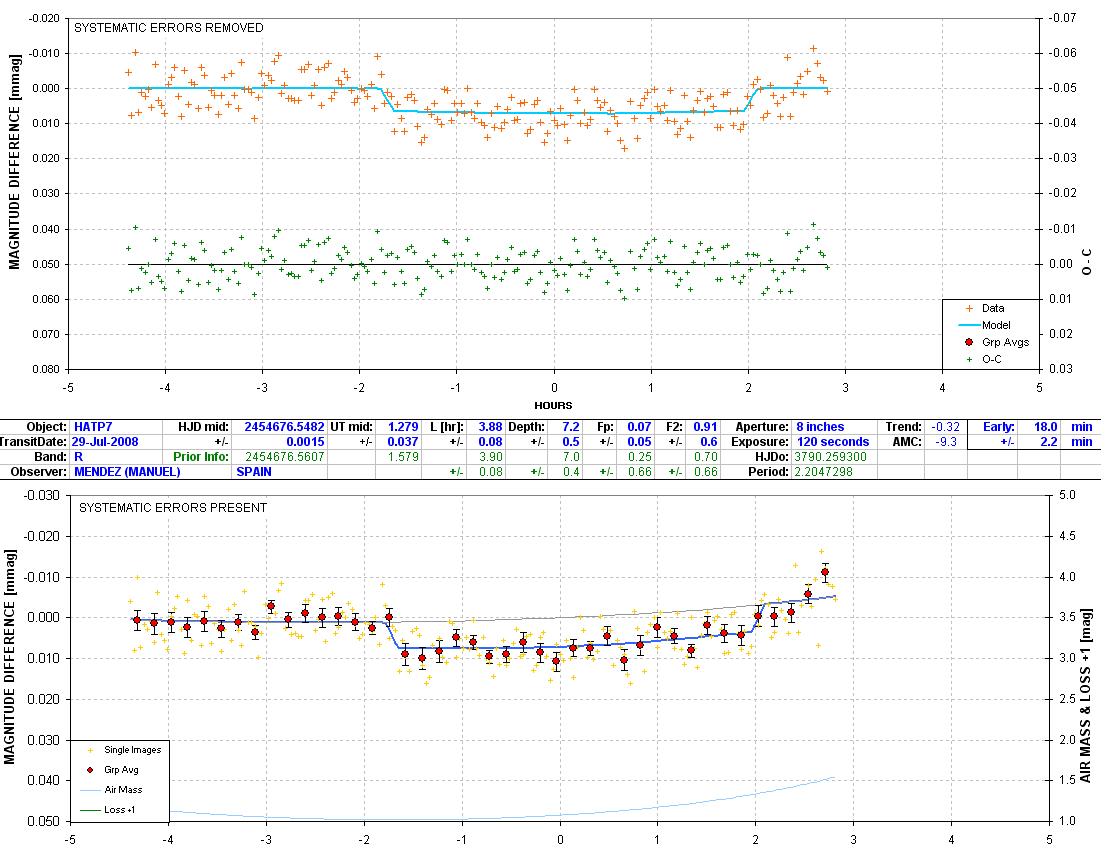Select the 'Data' entry in top legend
This screenshot has height=850, width=1101.
(993, 308)
